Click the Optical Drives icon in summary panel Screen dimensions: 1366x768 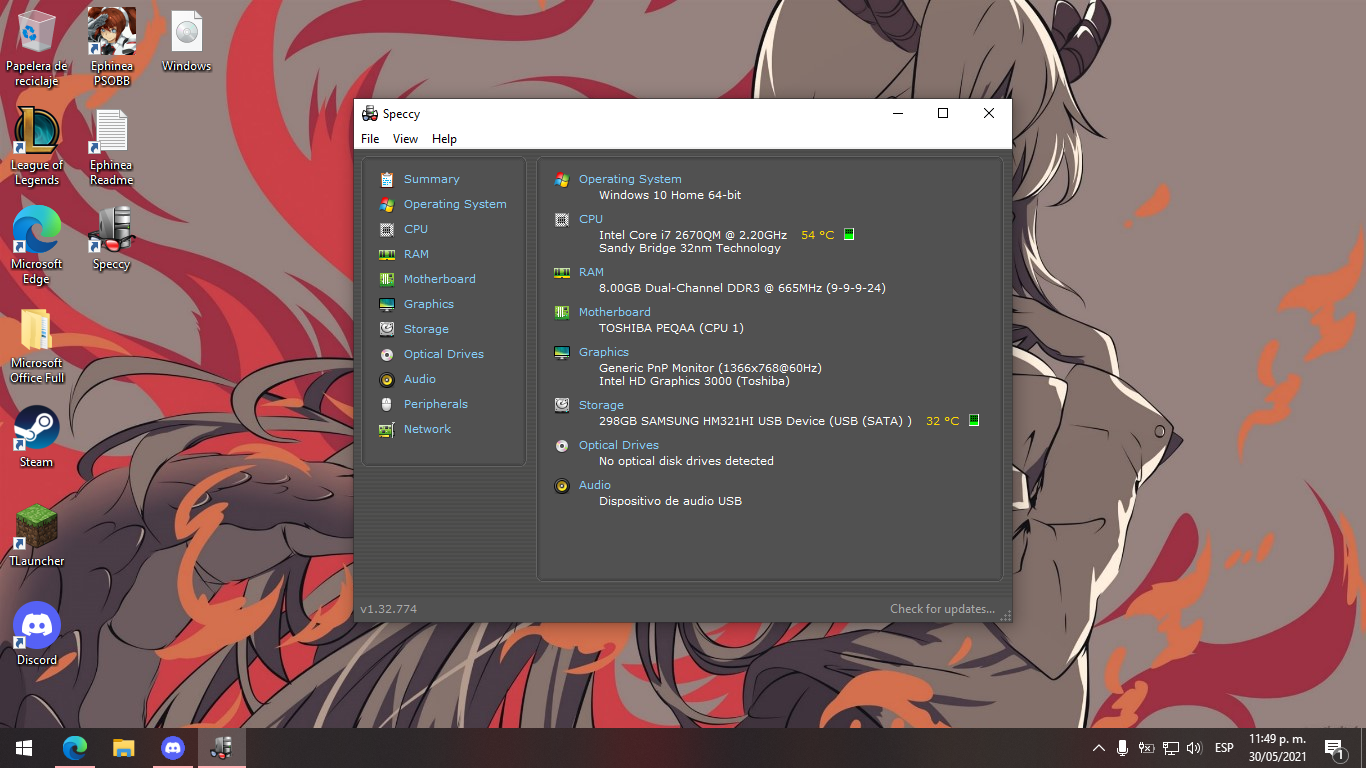pos(562,445)
